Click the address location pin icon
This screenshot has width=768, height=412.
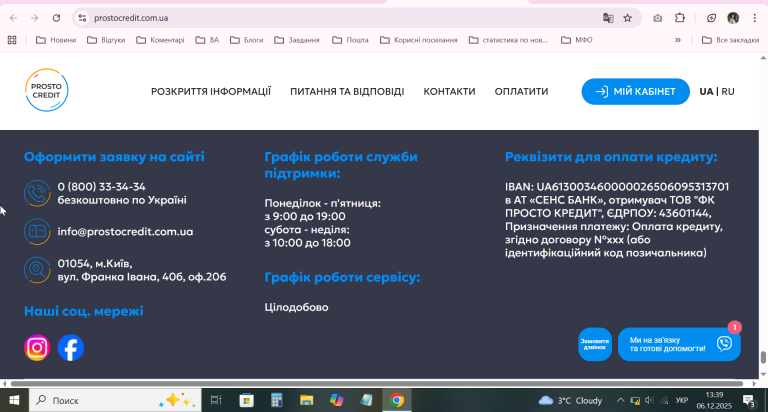[37, 270]
